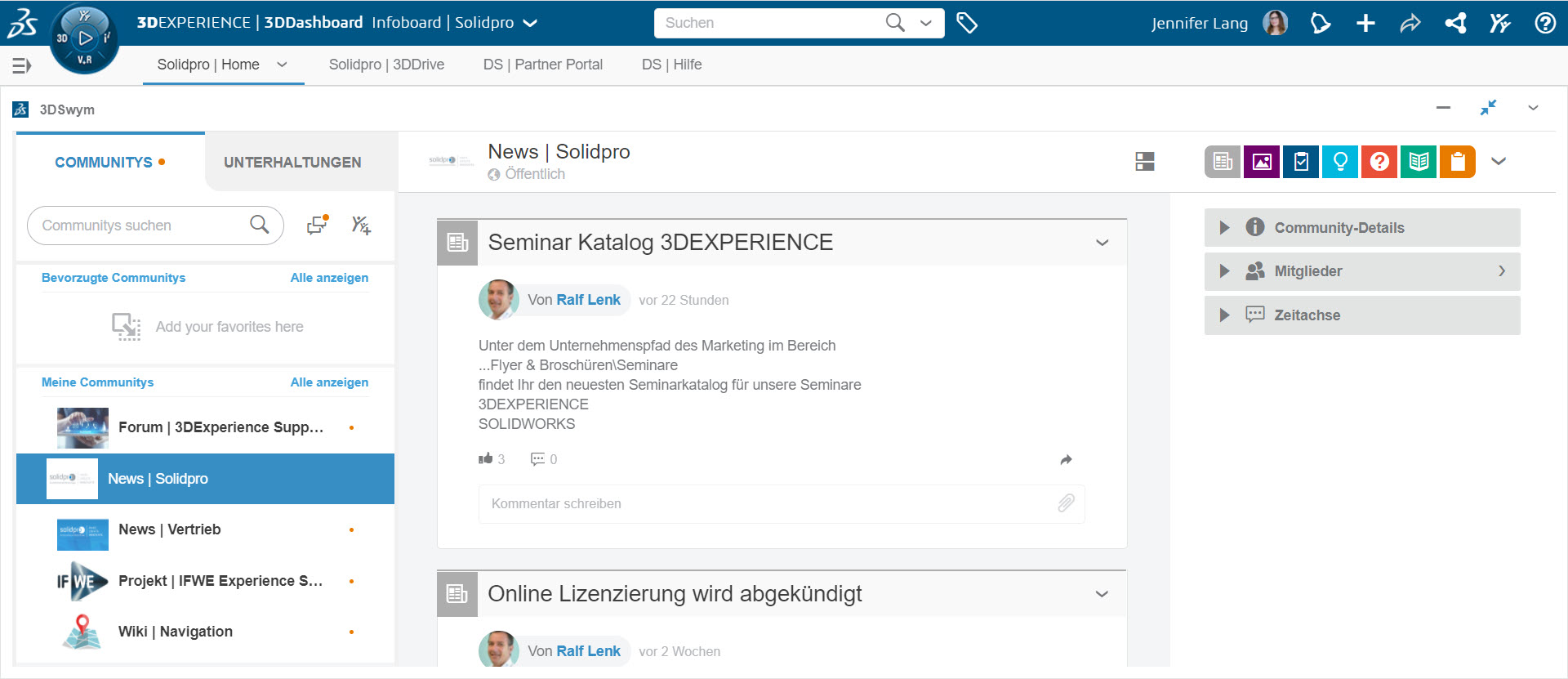Image resolution: width=1568 pixels, height=679 pixels.
Task: Click the search magnifier icon in top bar
Action: pyautogui.click(x=895, y=23)
